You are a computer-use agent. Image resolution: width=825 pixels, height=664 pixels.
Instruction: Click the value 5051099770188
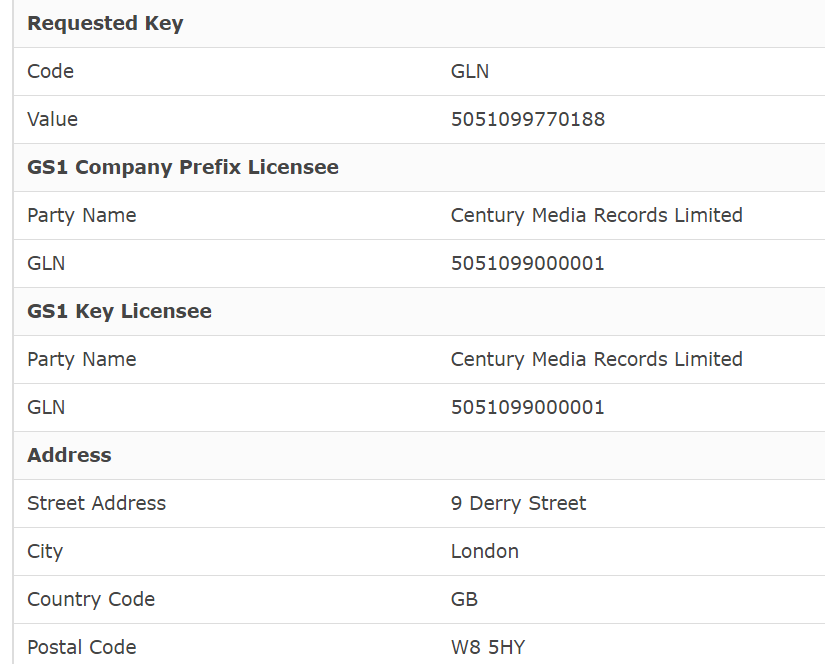528,119
